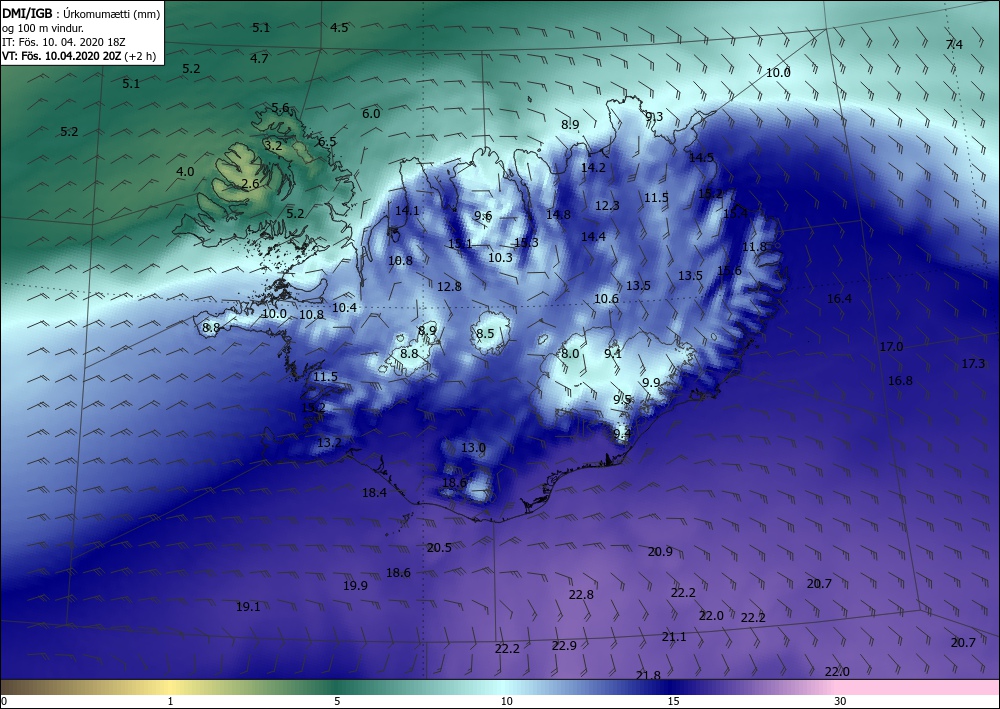
Task: Click the map value 17.3
Action: (x=973, y=363)
